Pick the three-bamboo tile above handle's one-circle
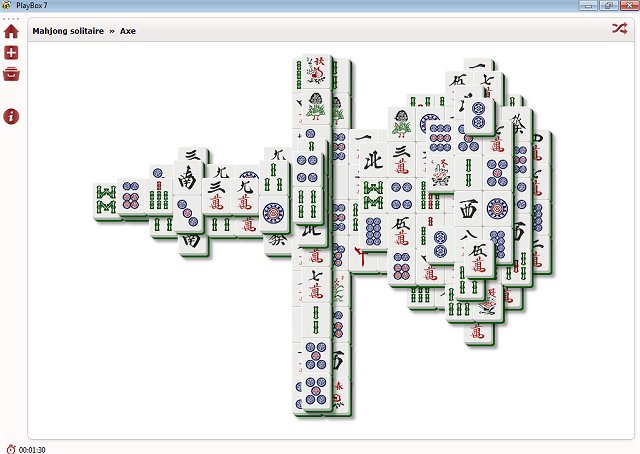Viewport: 640px width, 454px height. click(x=273, y=178)
